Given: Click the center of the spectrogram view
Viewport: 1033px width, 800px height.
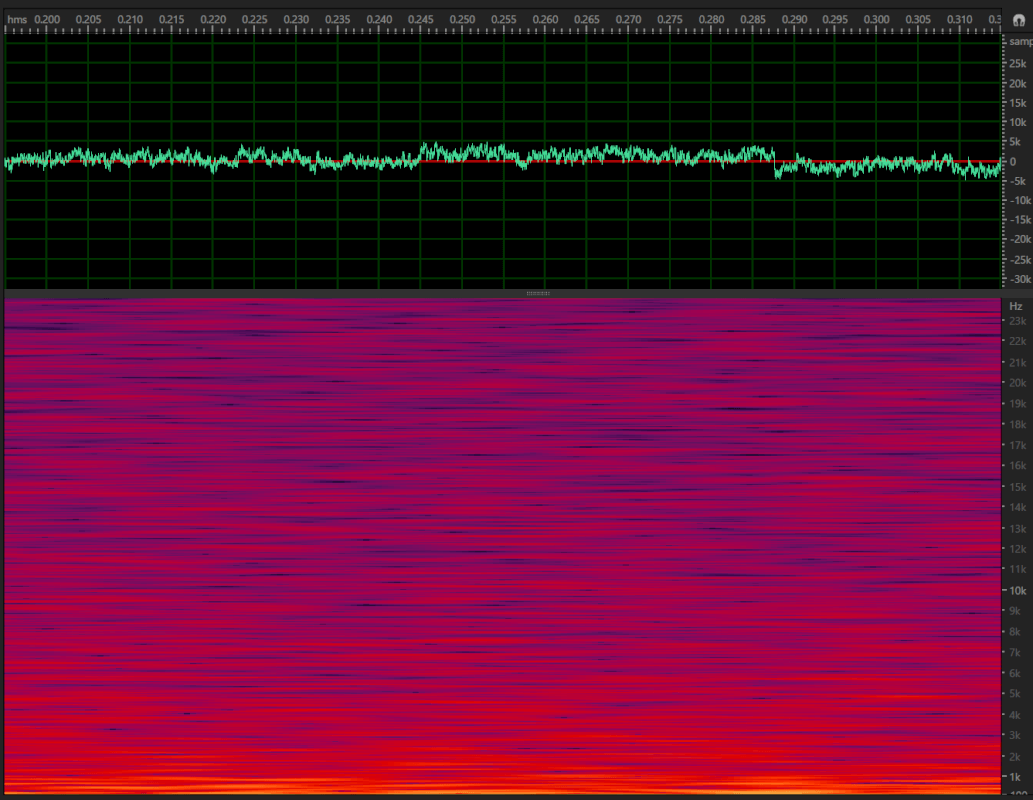Looking at the screenshot, I should (500, 545).
